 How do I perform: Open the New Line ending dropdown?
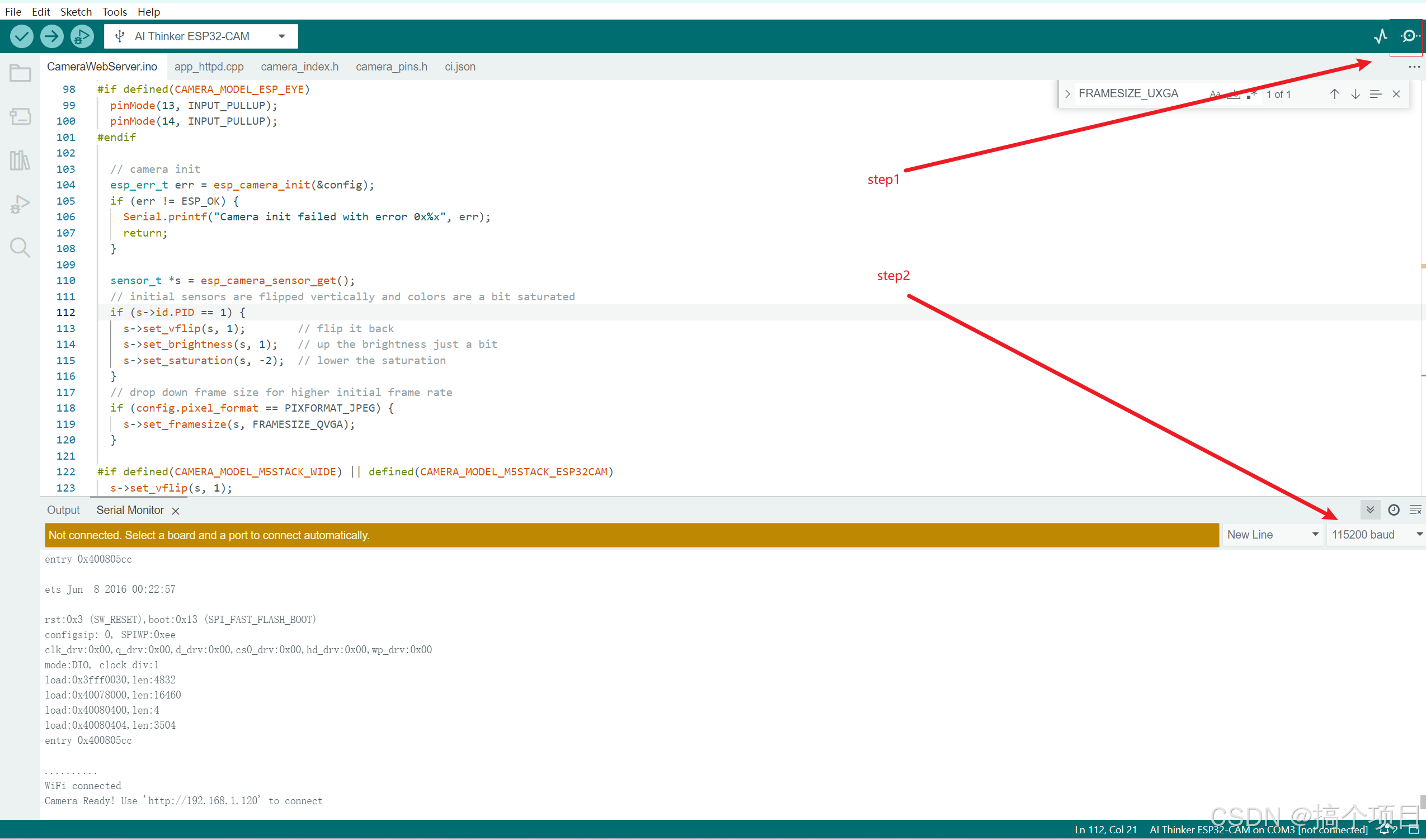click(1272, 535)
